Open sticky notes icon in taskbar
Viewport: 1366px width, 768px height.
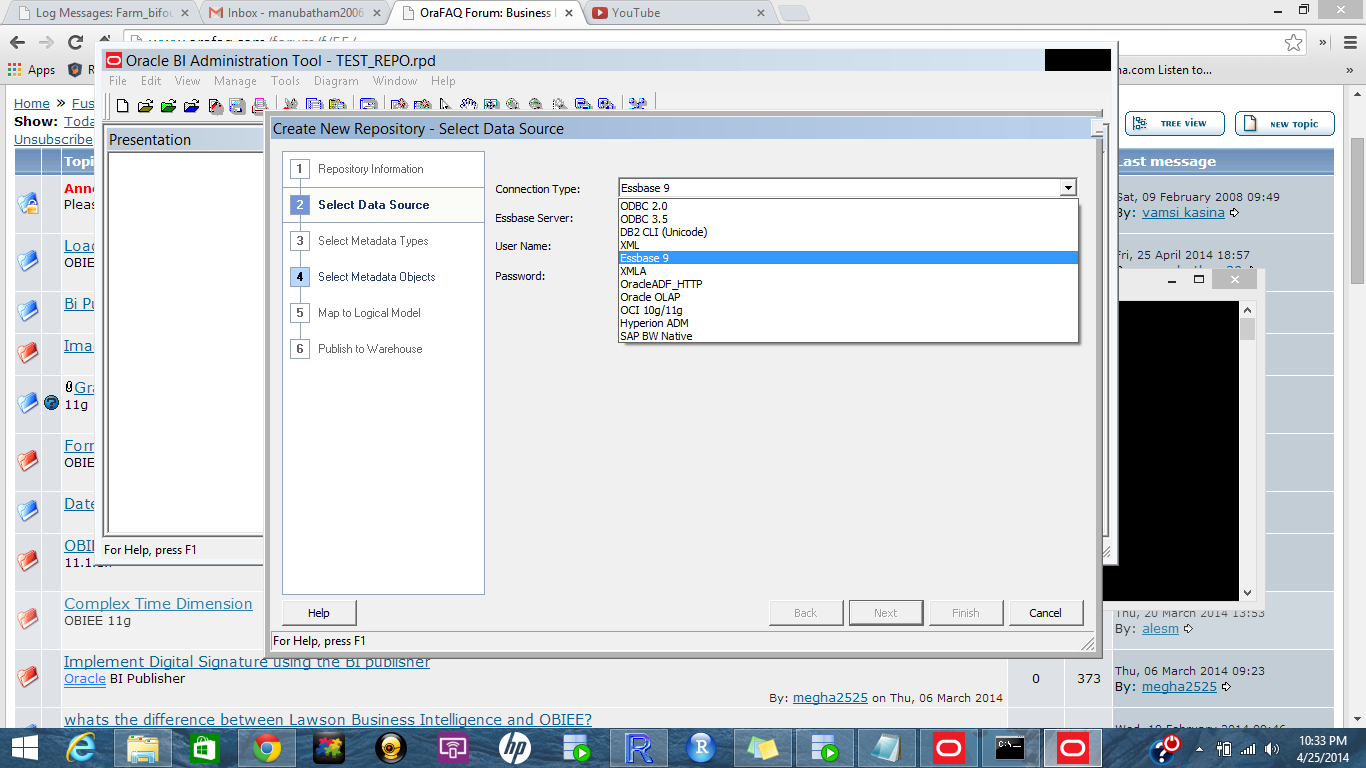[x=762, y=748]
